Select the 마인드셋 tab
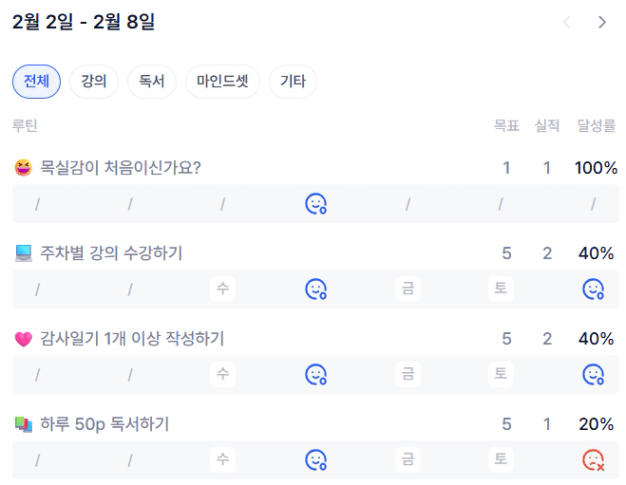Image resolution: width=626 pixels, height=485 pixels. point(223,82)
